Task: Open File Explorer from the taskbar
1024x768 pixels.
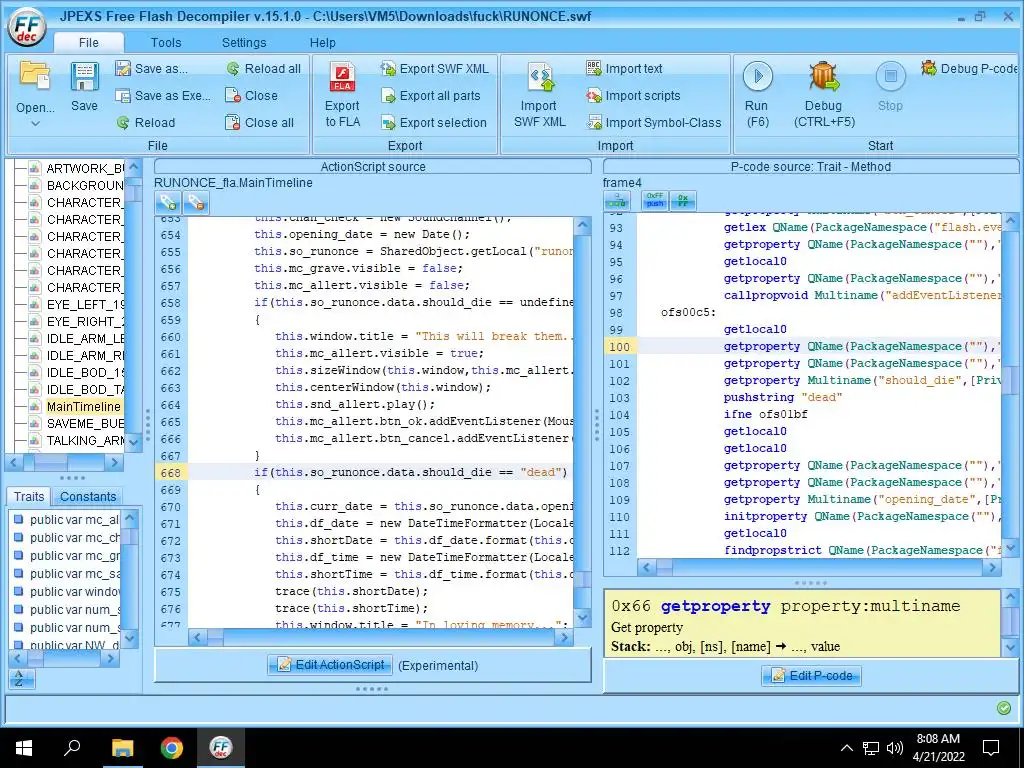Action: 122,748
